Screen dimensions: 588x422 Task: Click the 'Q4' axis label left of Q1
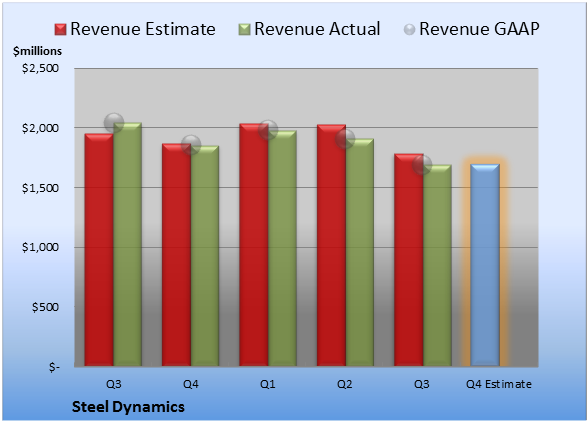click(x=191, y=384)
